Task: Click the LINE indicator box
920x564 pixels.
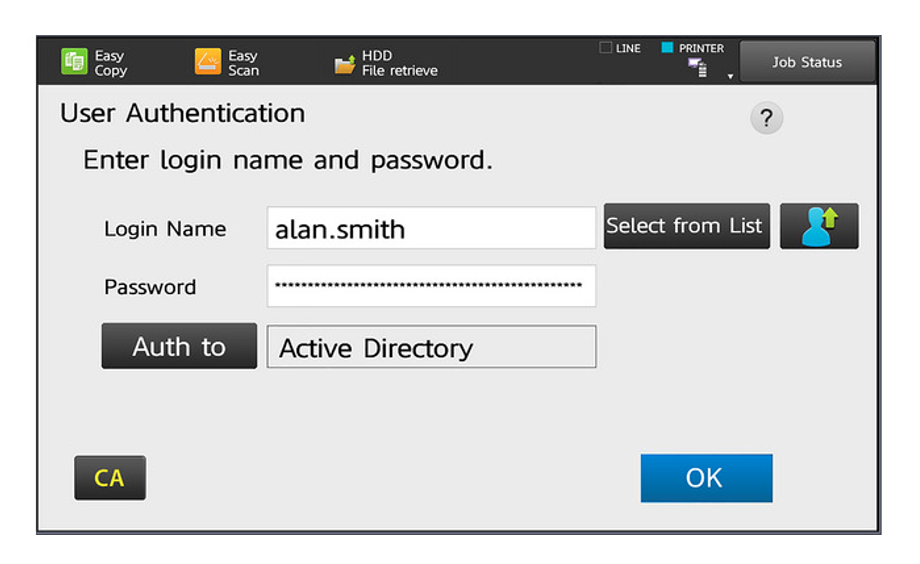Action: 606,48
